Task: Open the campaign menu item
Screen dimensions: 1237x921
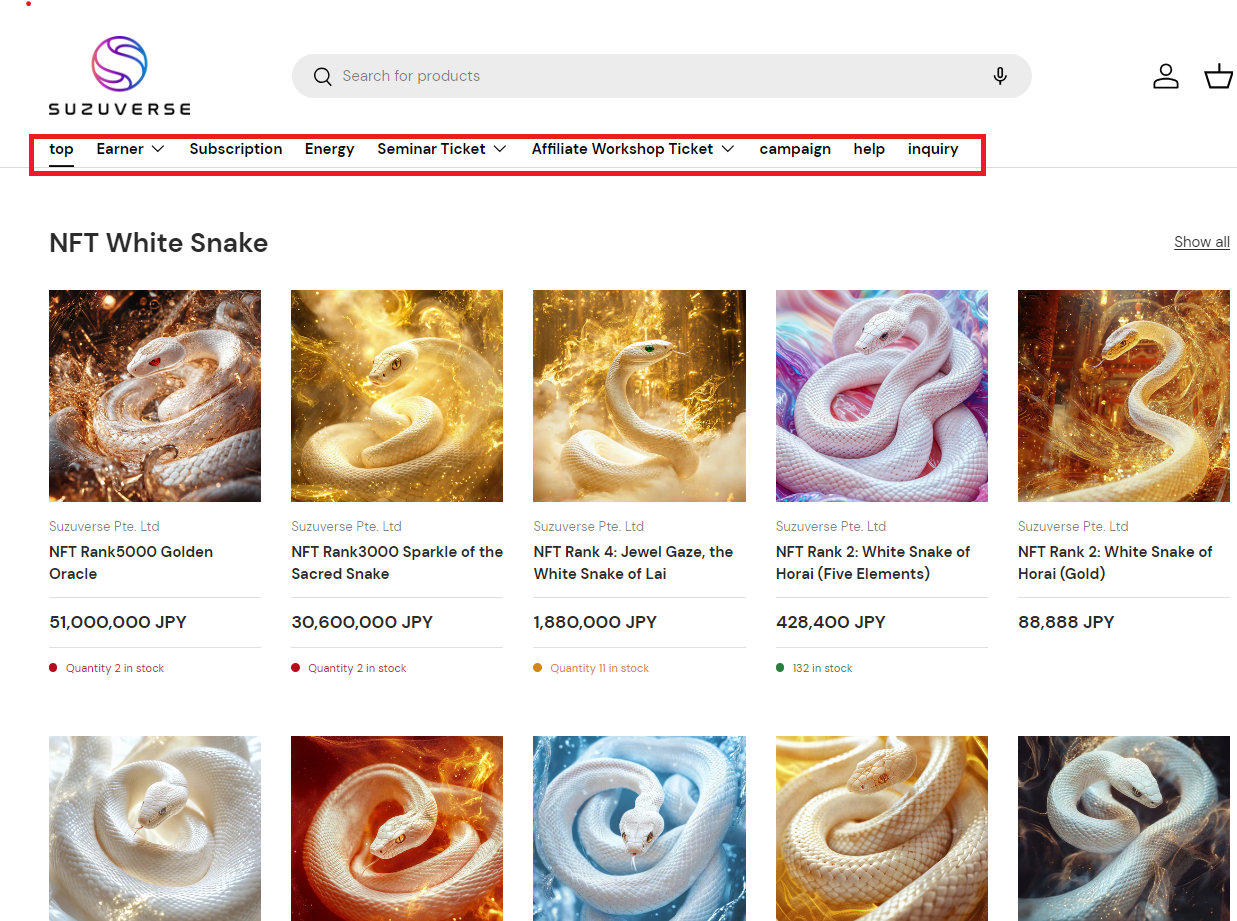Action: [x=795, y=149]
